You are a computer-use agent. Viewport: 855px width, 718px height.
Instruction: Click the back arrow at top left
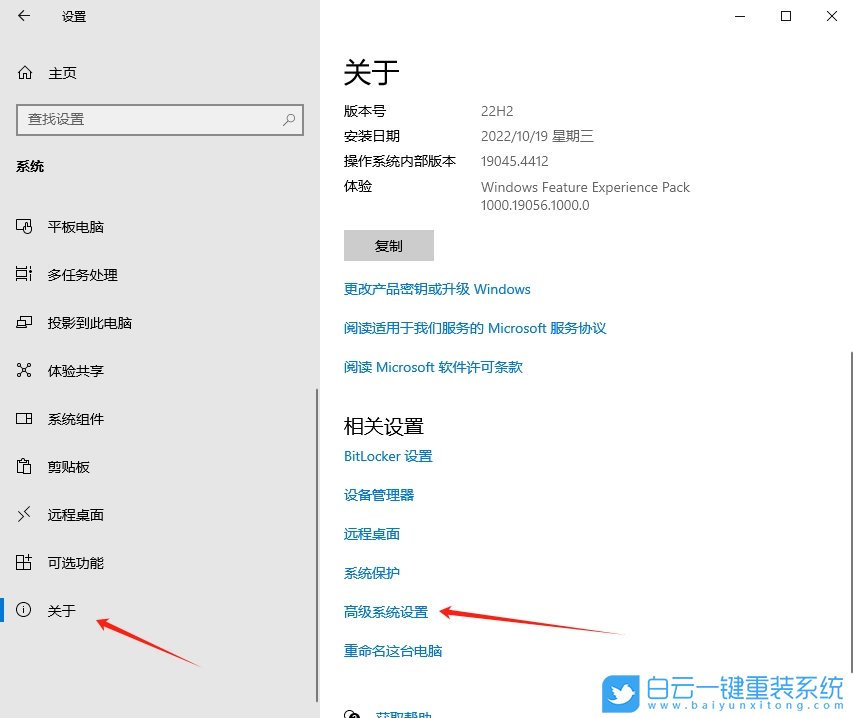(22, 16)
